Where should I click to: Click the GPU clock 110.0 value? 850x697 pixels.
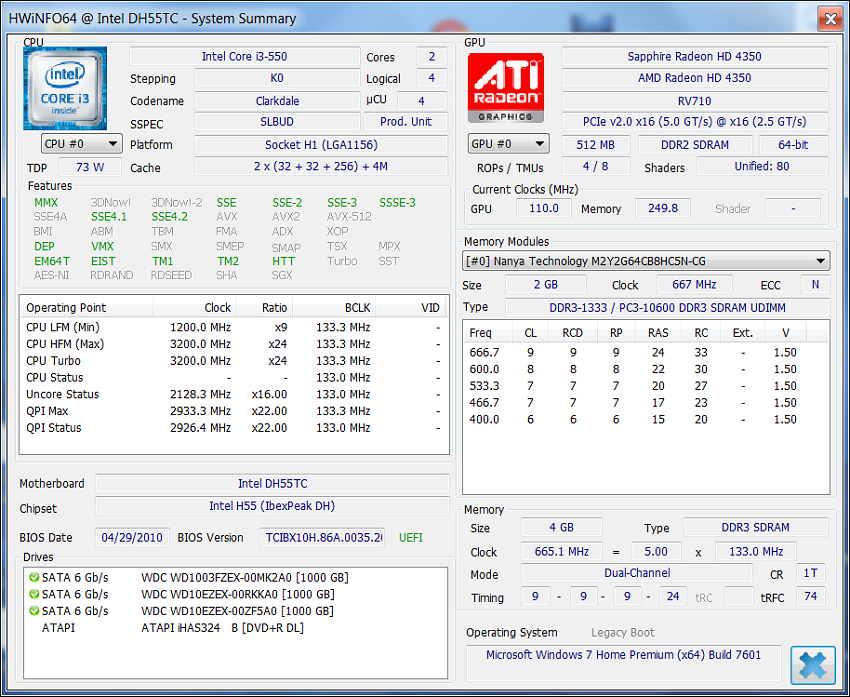tap(544, 209)
